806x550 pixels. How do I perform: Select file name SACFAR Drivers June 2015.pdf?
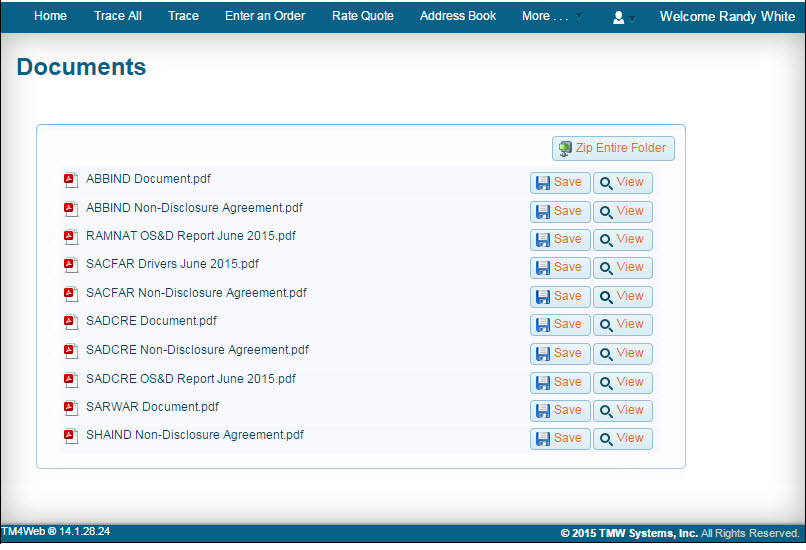point(172,264)
